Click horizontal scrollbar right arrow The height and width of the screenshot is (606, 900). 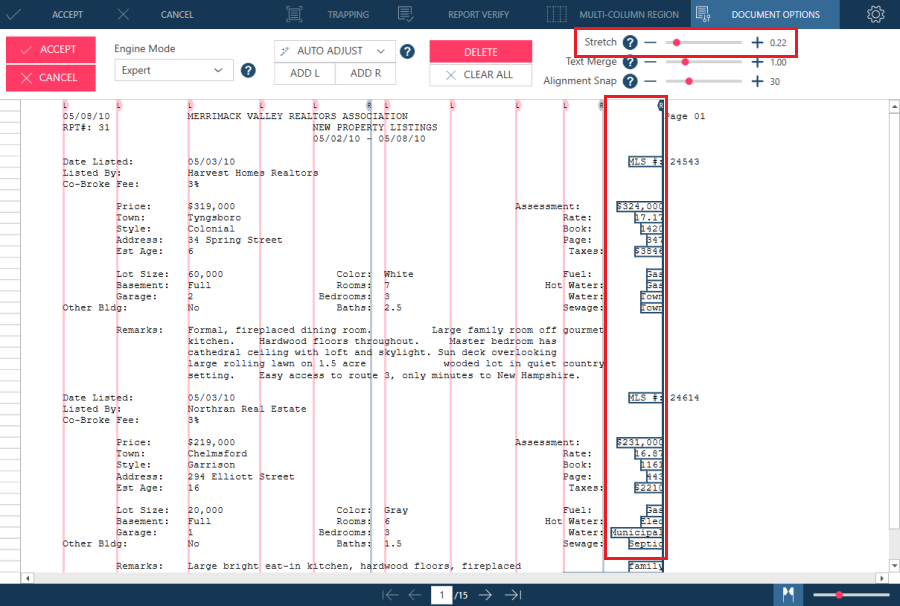[883, 578]
